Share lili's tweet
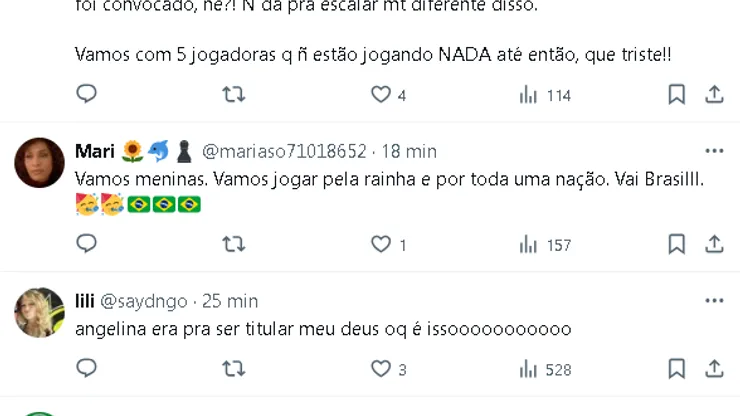Image resolution: width=740 pixels, height=416 pixels. pos(714,369)
